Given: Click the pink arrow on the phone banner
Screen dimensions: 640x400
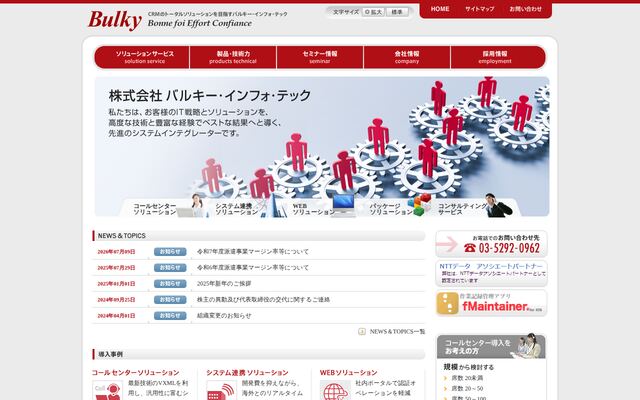Looking at the screenshot, I should [x=447, y=244].
